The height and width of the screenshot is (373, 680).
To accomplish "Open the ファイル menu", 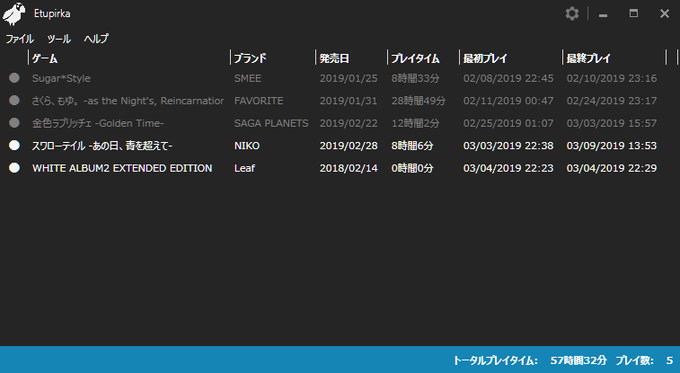I will click(x=20, y=39).
